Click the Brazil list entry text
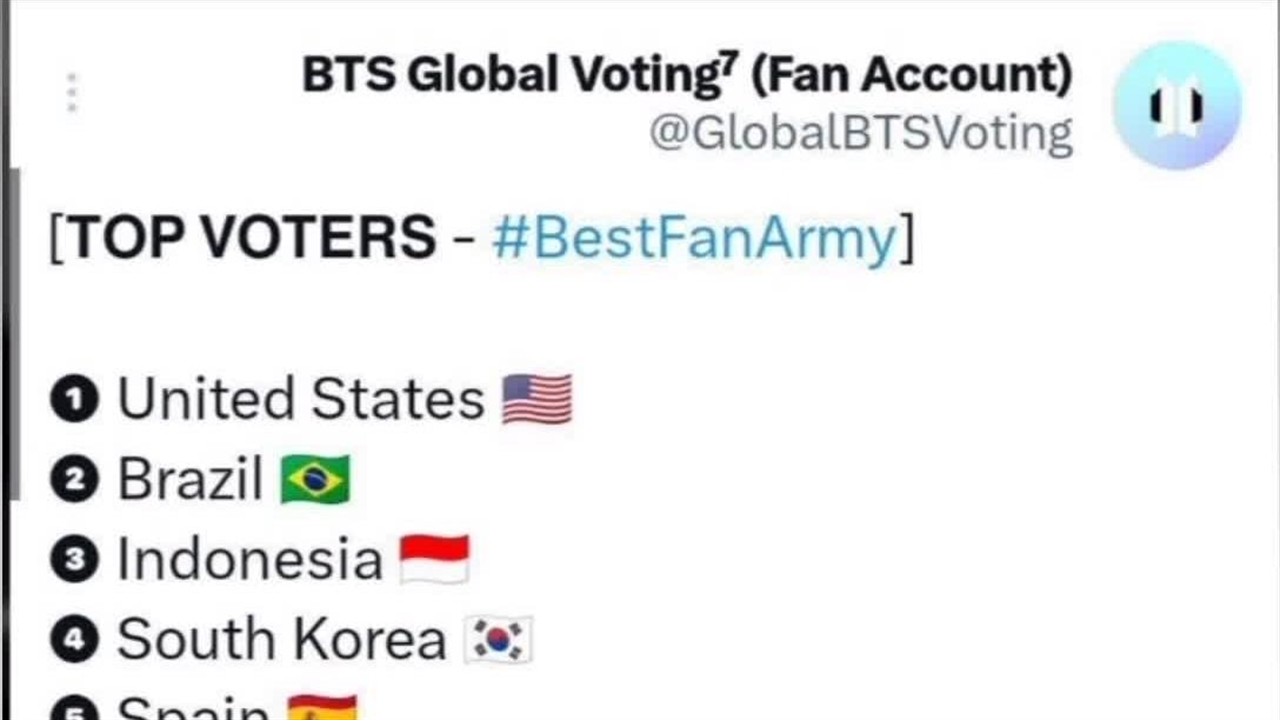1280x720 pixels. coord(190,479)
